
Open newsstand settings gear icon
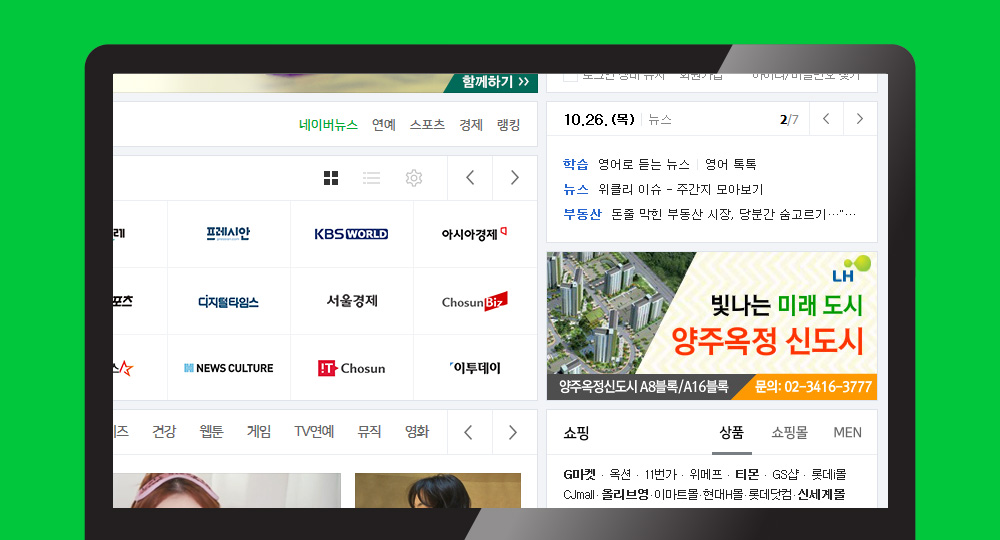[x=414, y=178]
